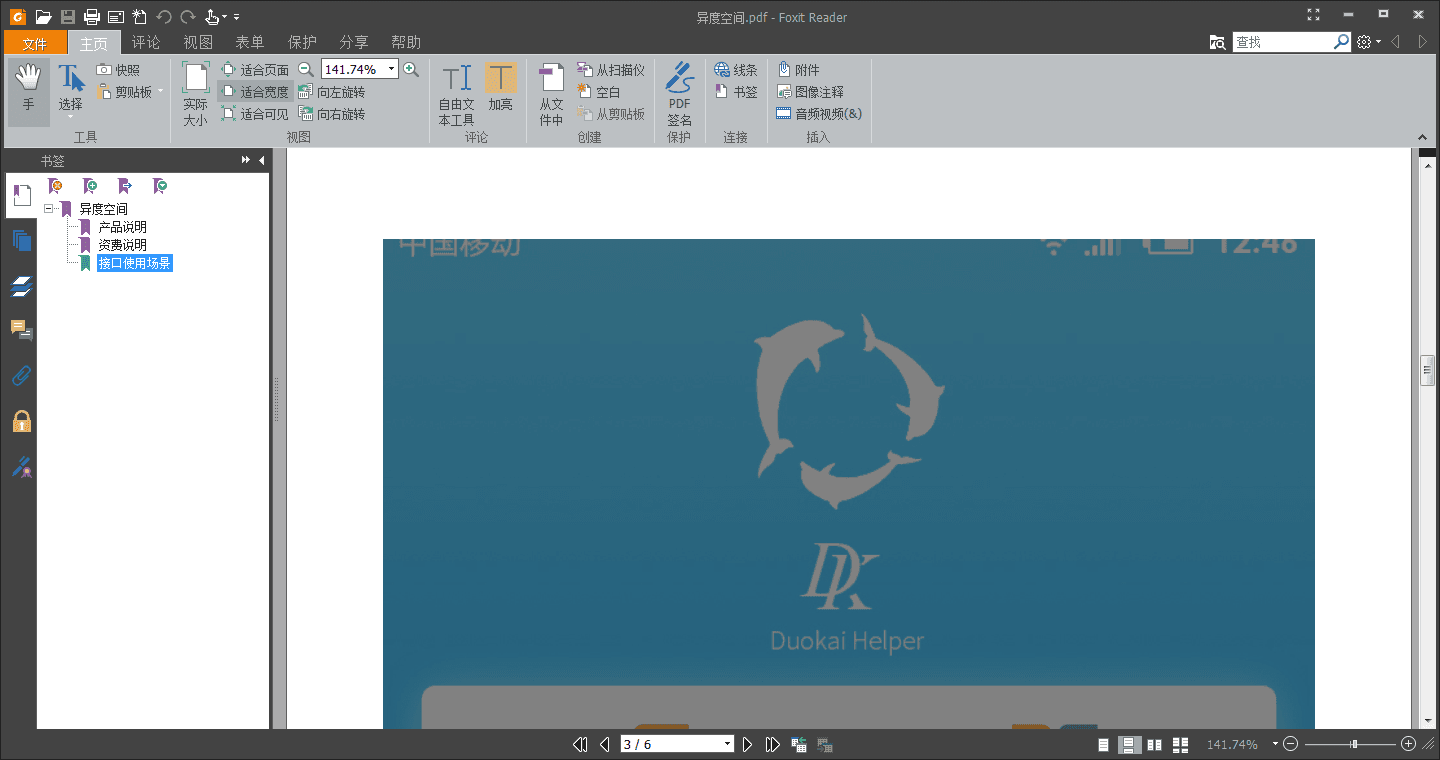Open the File (文件) menu
1440x760 pixels.
click(35, 42)
